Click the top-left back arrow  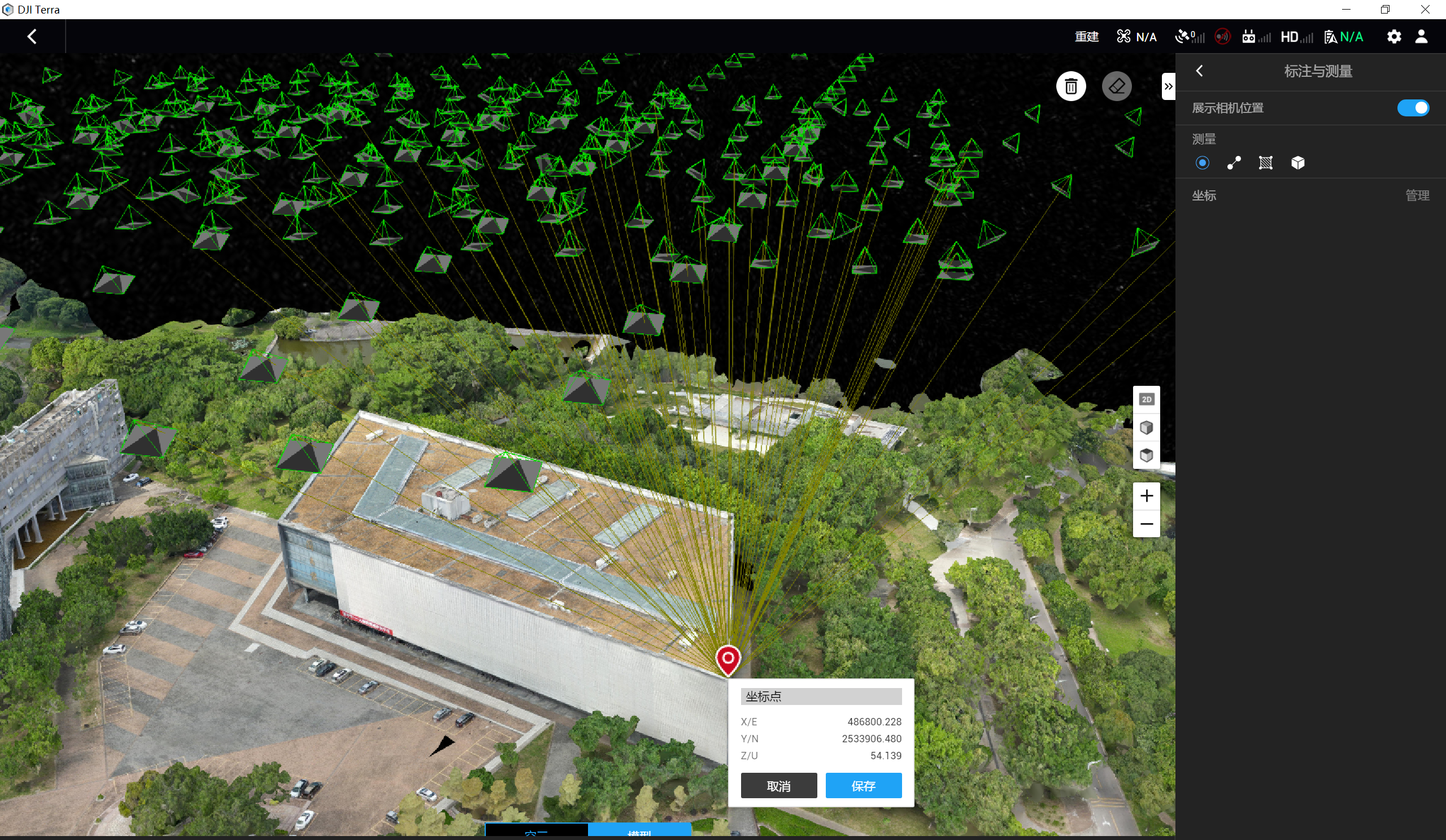tap(32, 37)
